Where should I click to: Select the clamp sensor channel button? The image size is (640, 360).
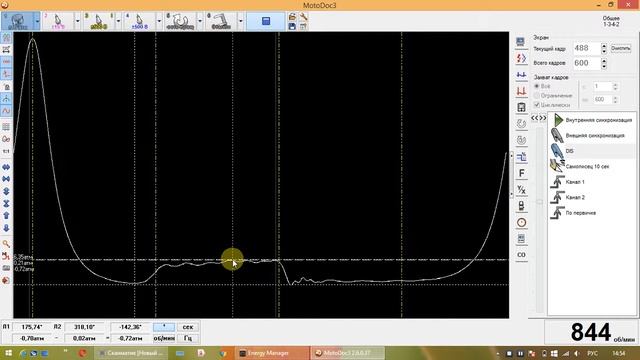click(221, 21)
